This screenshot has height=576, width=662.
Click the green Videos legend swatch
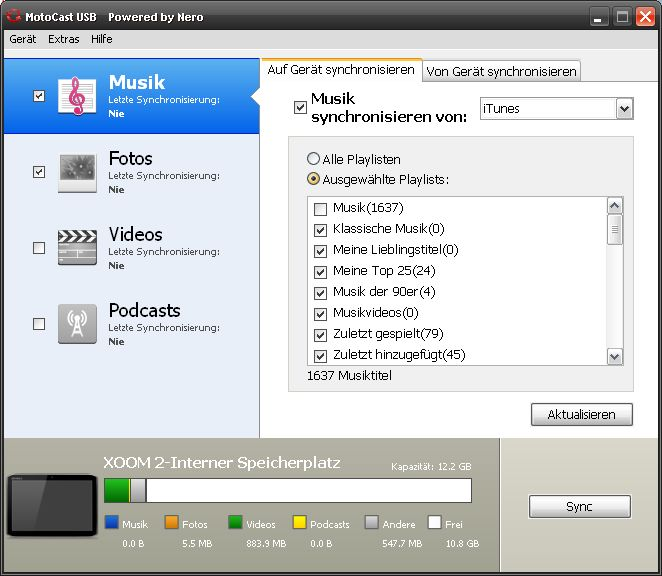235,522
